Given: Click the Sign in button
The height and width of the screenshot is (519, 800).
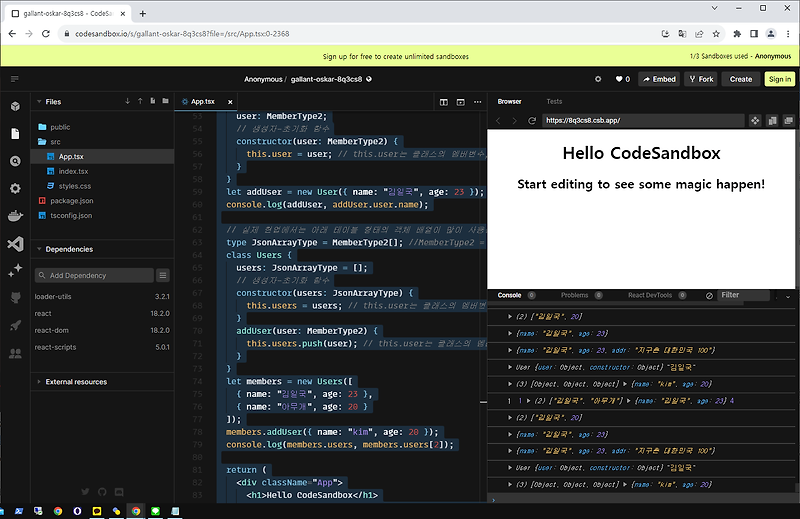Looking at the screenshot, I should 780,79.
